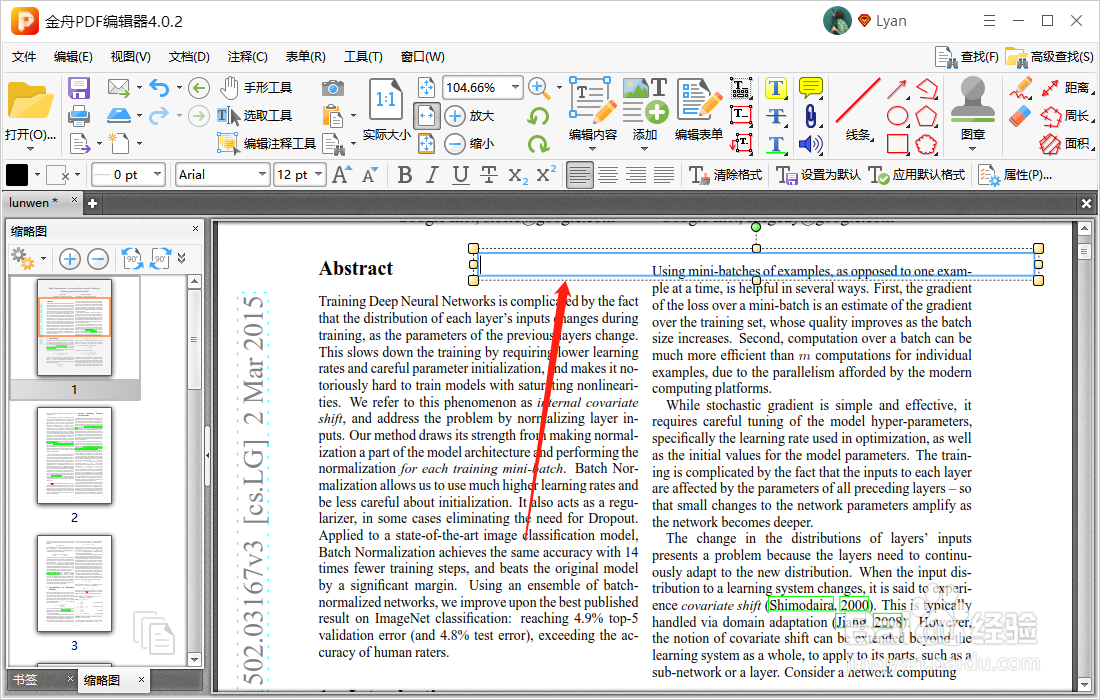The image size is (1100, 700).
Task: Select the underline text annotation tool
Action: pyautogui.click(x=775, y=144)
